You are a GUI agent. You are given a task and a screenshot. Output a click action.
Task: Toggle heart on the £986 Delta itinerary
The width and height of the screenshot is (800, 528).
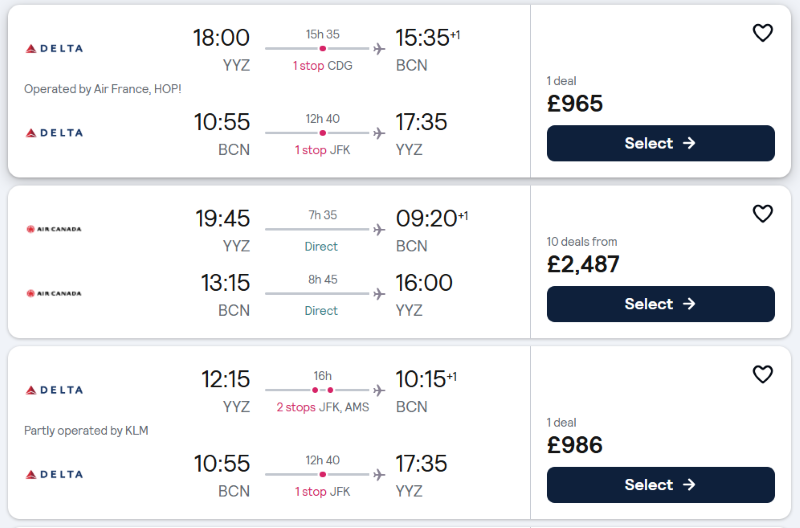point(763,374)
